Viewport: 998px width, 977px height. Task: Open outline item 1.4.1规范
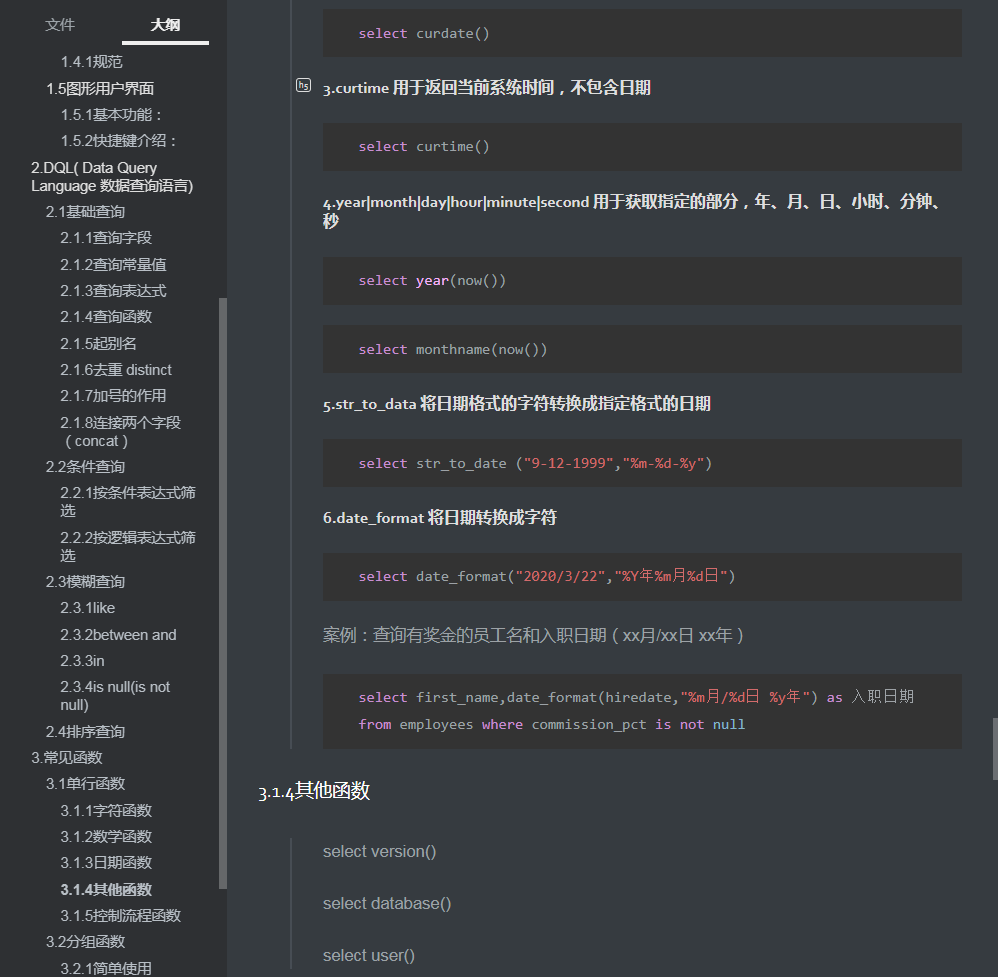coord(92,62)
